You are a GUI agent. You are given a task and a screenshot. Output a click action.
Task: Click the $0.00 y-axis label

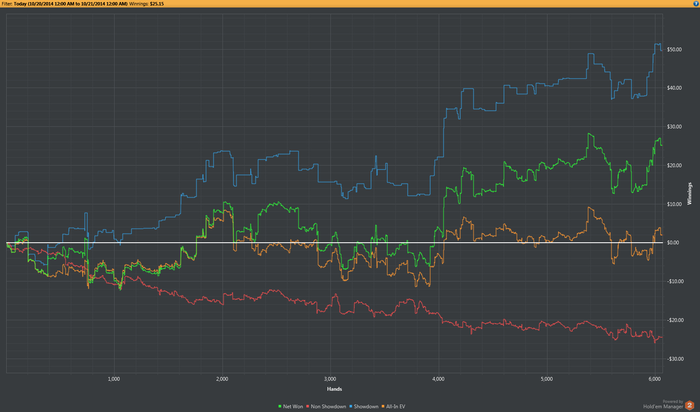(673, 243)
